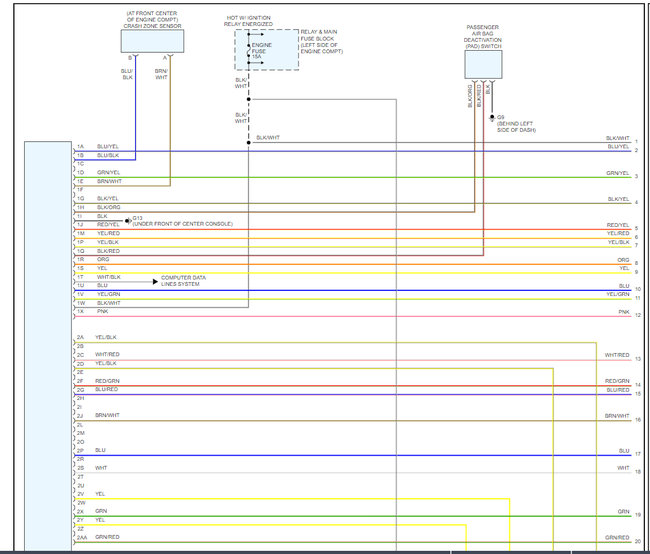Click pin label 1W
650x554 pixels.
[x=80, y=303]
